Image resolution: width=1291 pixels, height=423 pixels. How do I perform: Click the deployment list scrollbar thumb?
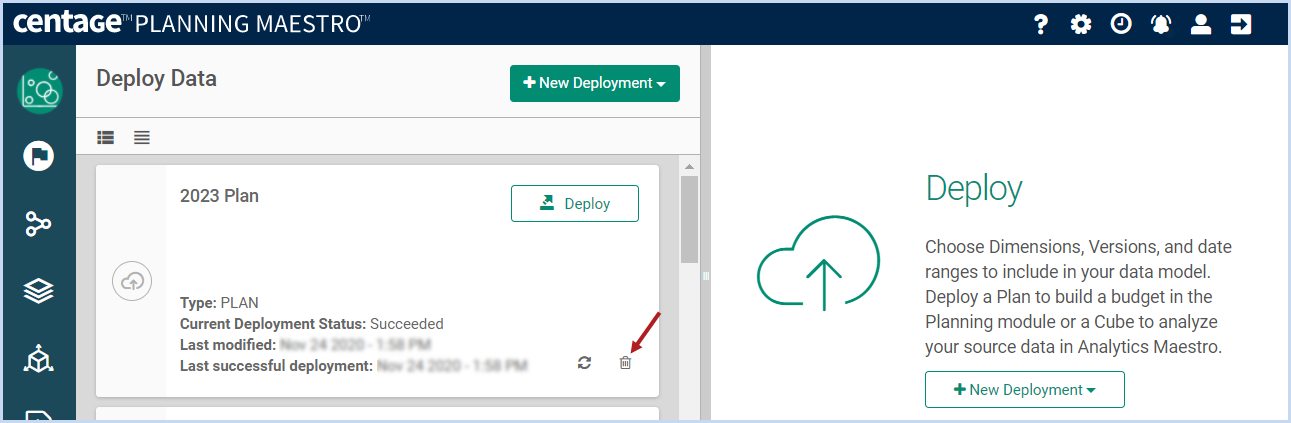point(689,219)
